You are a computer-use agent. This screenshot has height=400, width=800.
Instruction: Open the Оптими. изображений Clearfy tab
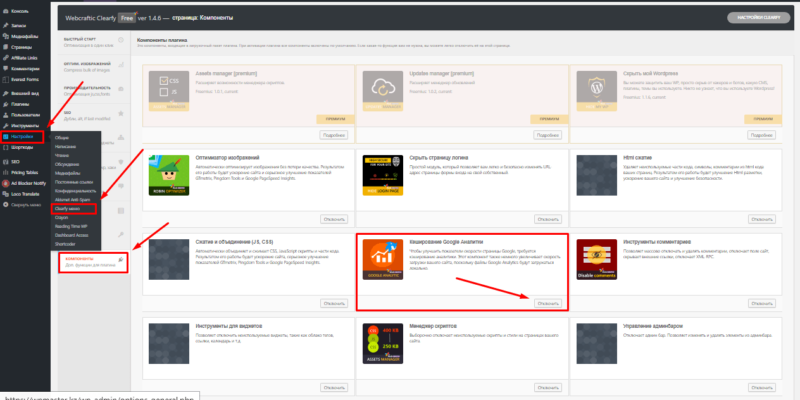(x=94, y=66)
